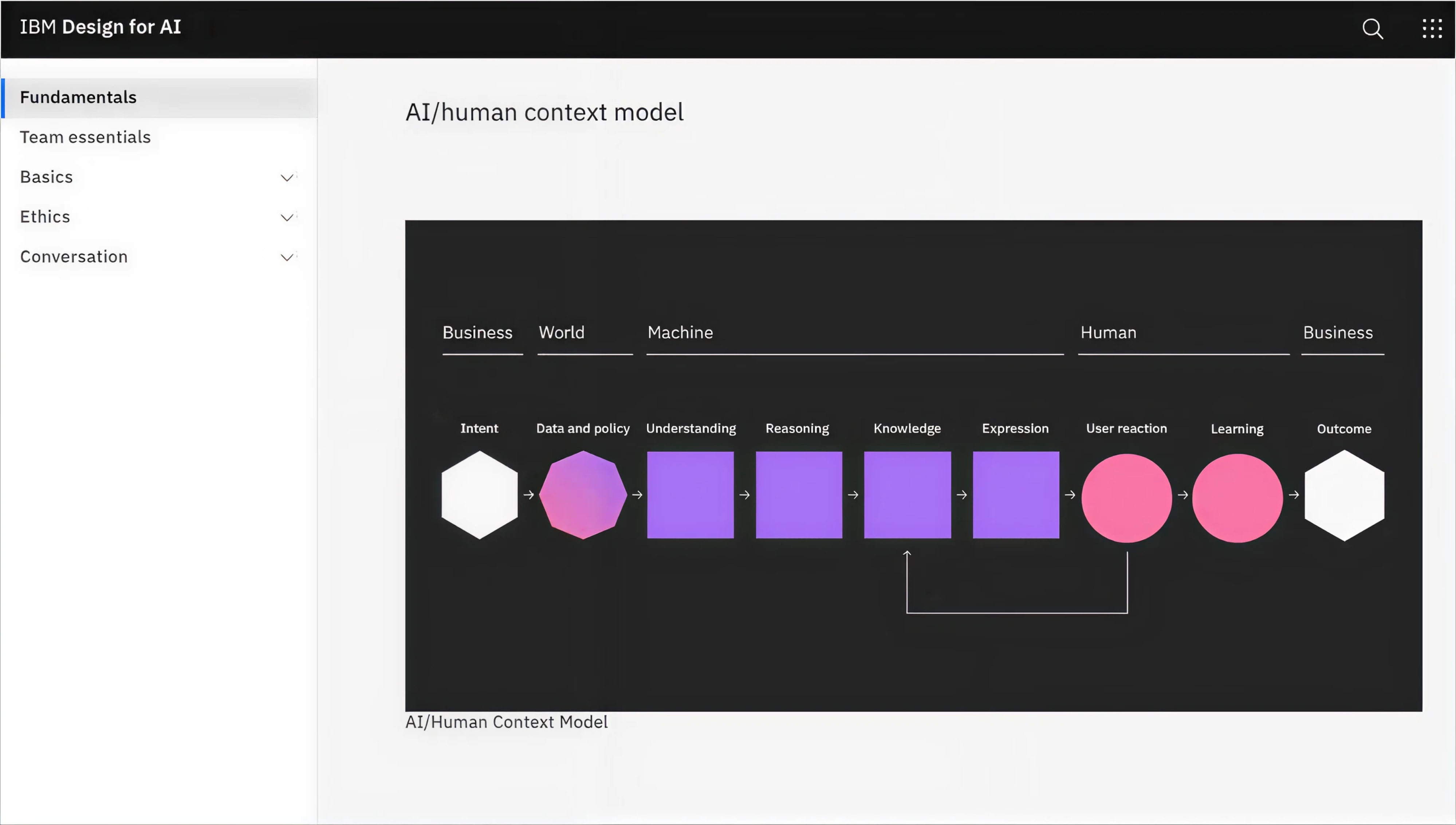Expand the Basics section chevron
Viewport: 1456px width, 825px height.
(x=287, y=177)
